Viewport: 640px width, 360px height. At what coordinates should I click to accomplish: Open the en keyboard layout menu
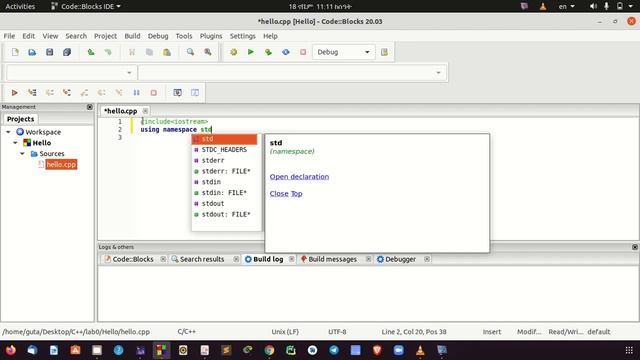coord(567,6)
